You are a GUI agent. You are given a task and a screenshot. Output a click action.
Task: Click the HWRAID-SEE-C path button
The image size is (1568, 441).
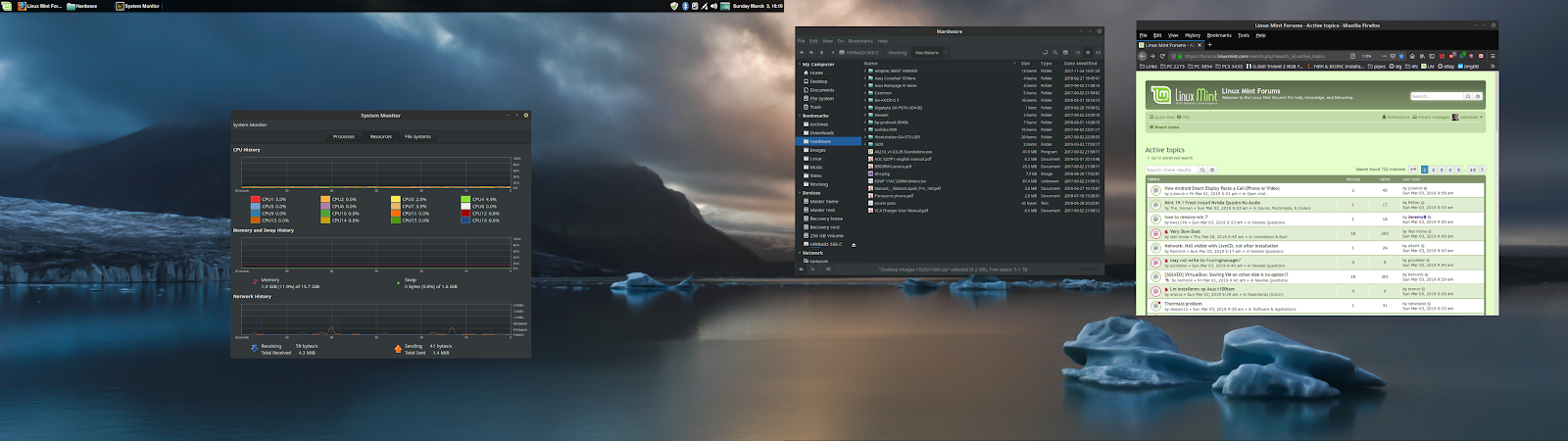[859, 53]
